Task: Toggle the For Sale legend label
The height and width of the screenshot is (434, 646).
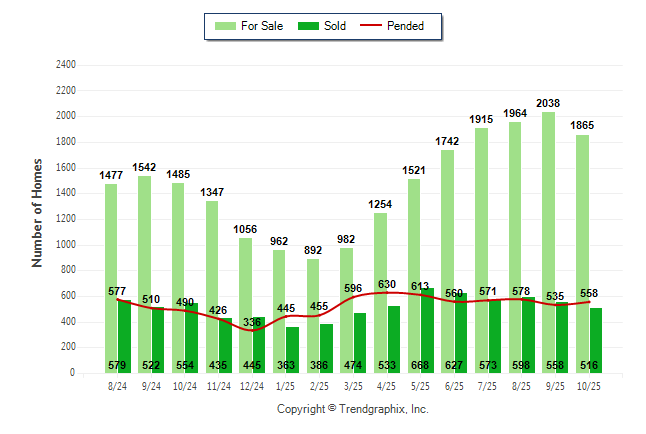Action: (261, 26)
